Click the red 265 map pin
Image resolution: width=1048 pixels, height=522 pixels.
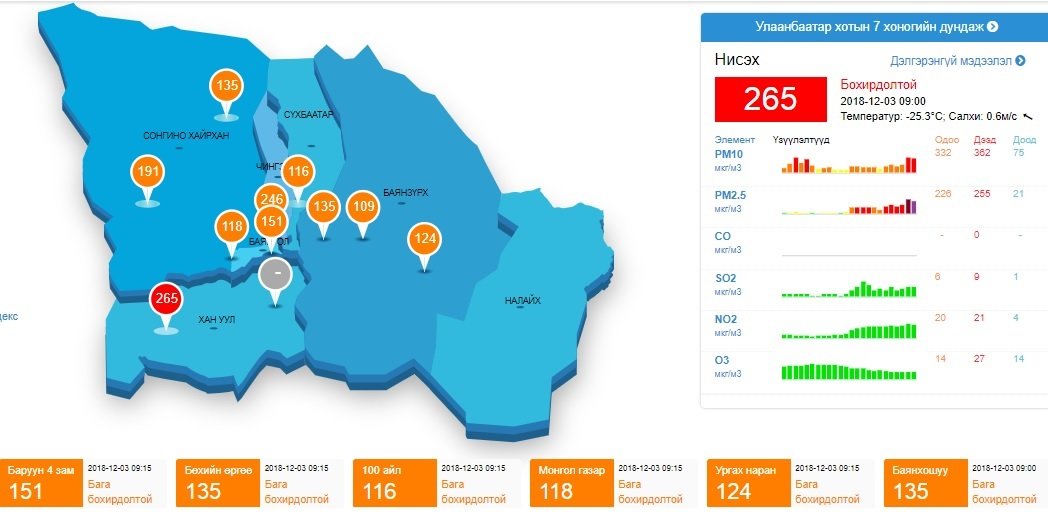pyautogui.click(x=166, y=299)
